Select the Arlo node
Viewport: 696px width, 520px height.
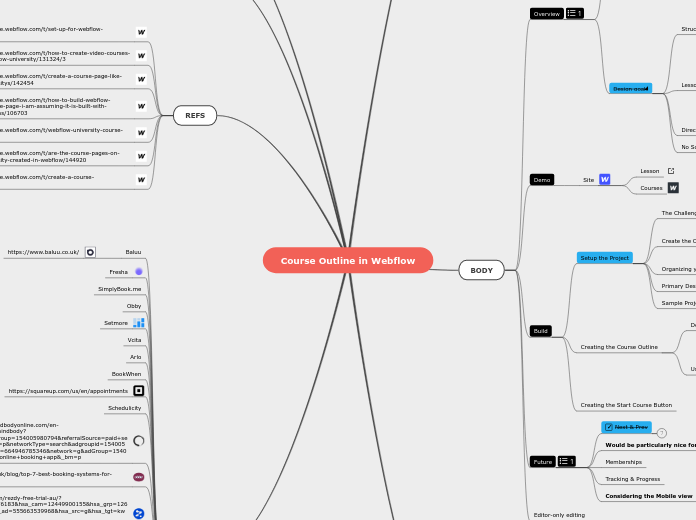[x=135, y=357]
